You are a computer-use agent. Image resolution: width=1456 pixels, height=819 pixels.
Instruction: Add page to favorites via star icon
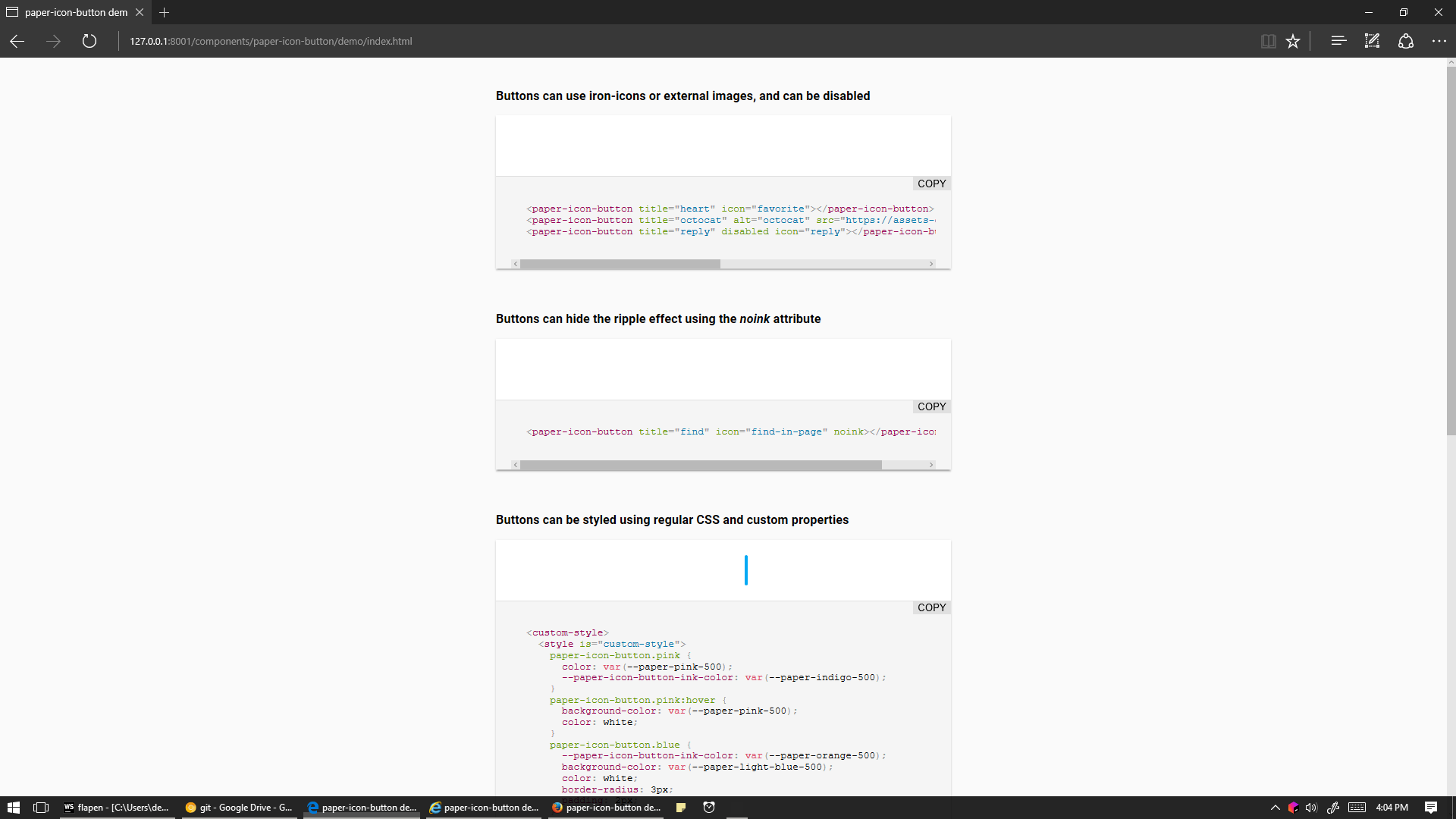(1293, 41)
